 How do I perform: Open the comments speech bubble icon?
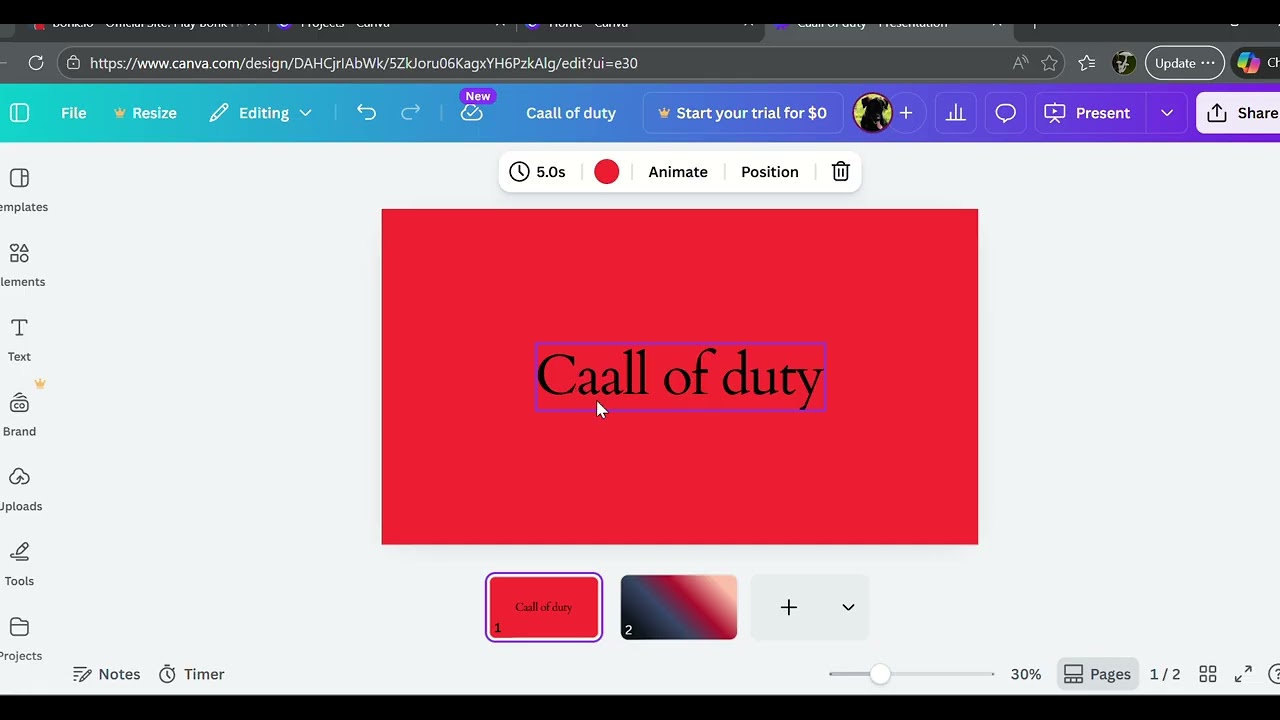tap(1006, 113)
